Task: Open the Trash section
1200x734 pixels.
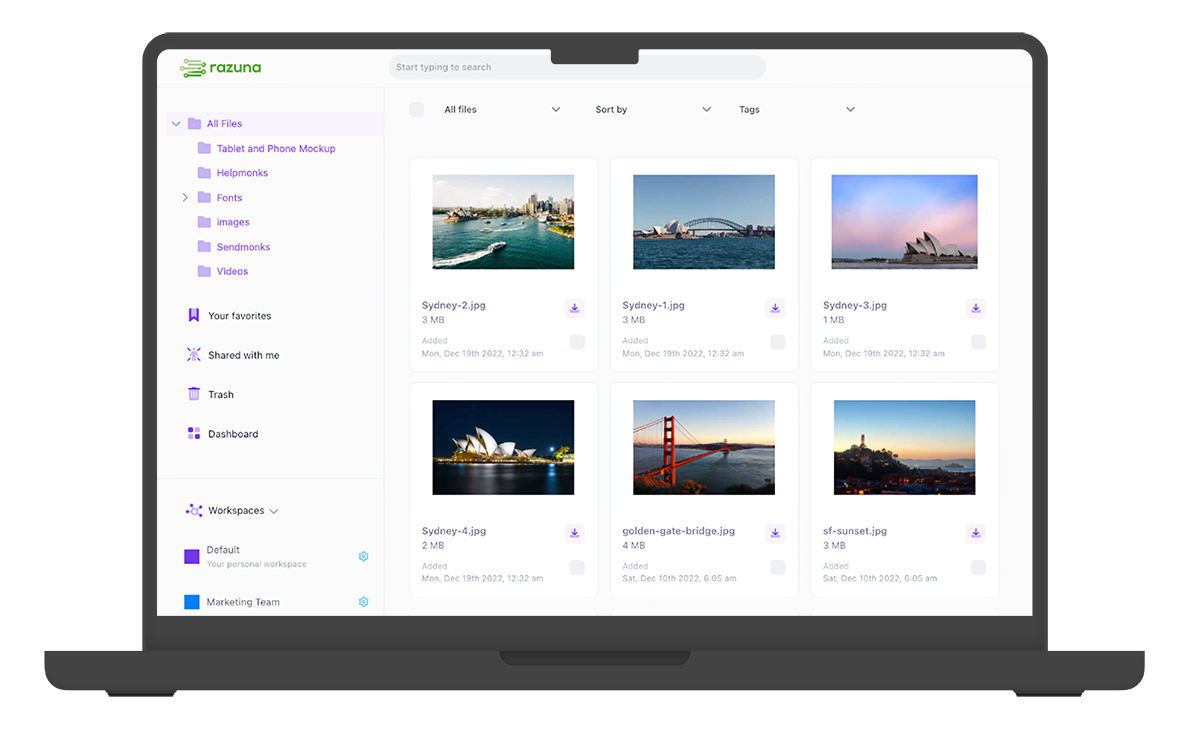Action: [221, 394]
